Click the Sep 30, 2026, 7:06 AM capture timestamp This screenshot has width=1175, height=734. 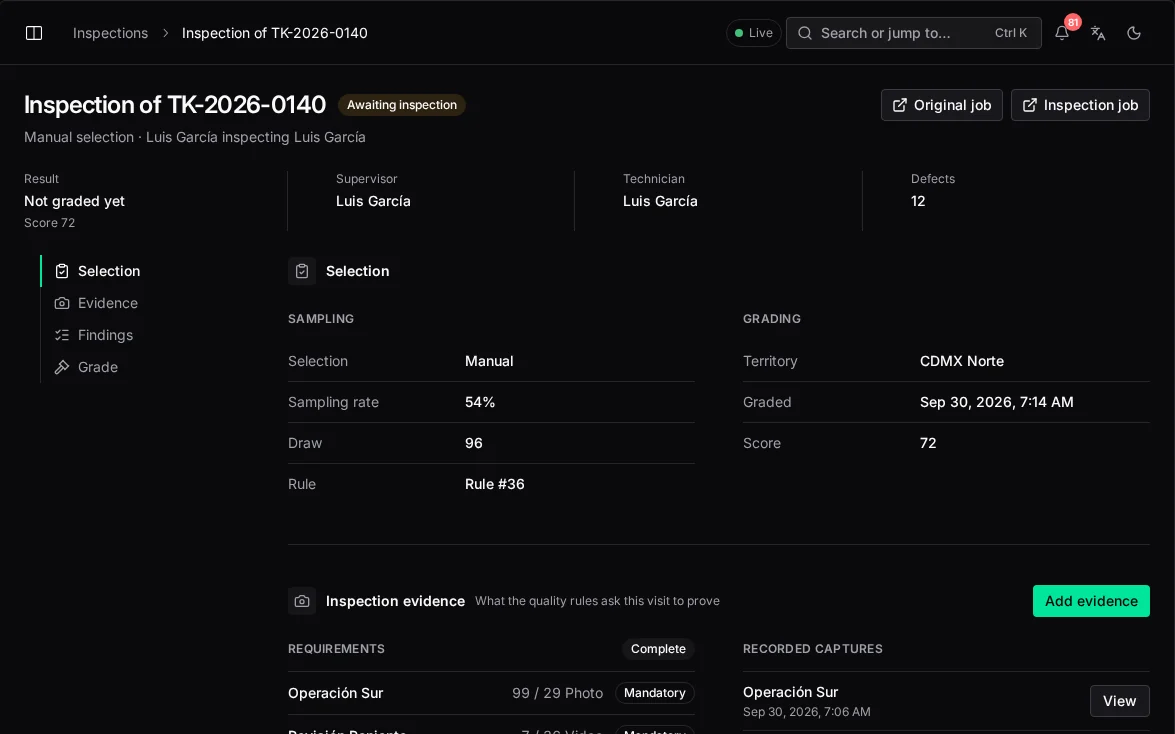(x=806, y=712)
